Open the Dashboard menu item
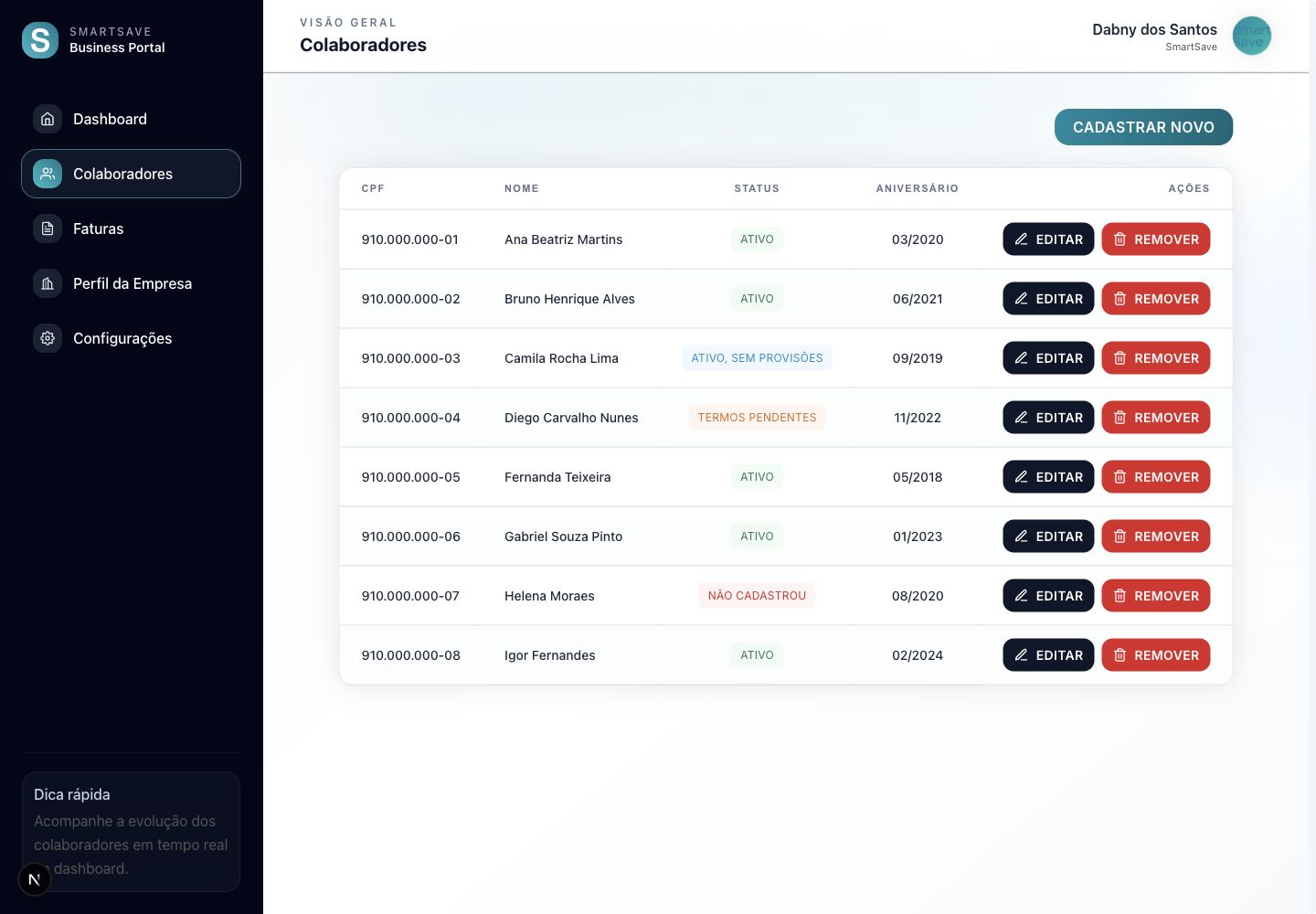Viewport: 1316px width, 914px height. (131, 119)
